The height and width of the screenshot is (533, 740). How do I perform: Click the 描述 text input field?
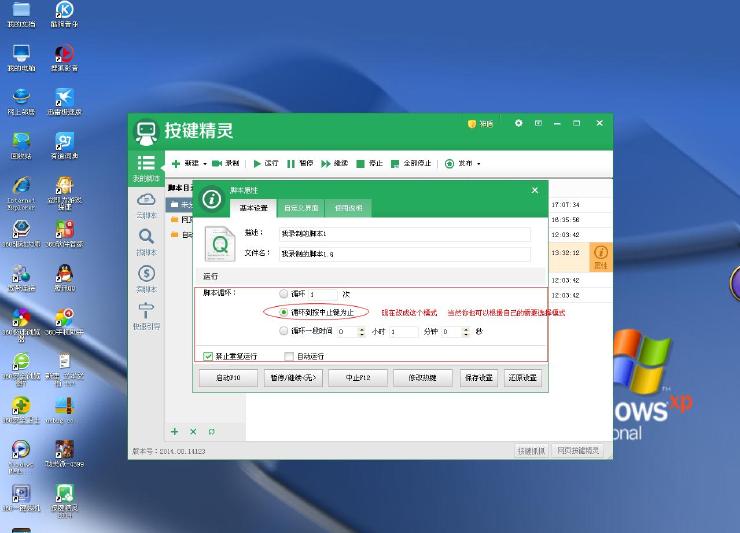[404, 234]
